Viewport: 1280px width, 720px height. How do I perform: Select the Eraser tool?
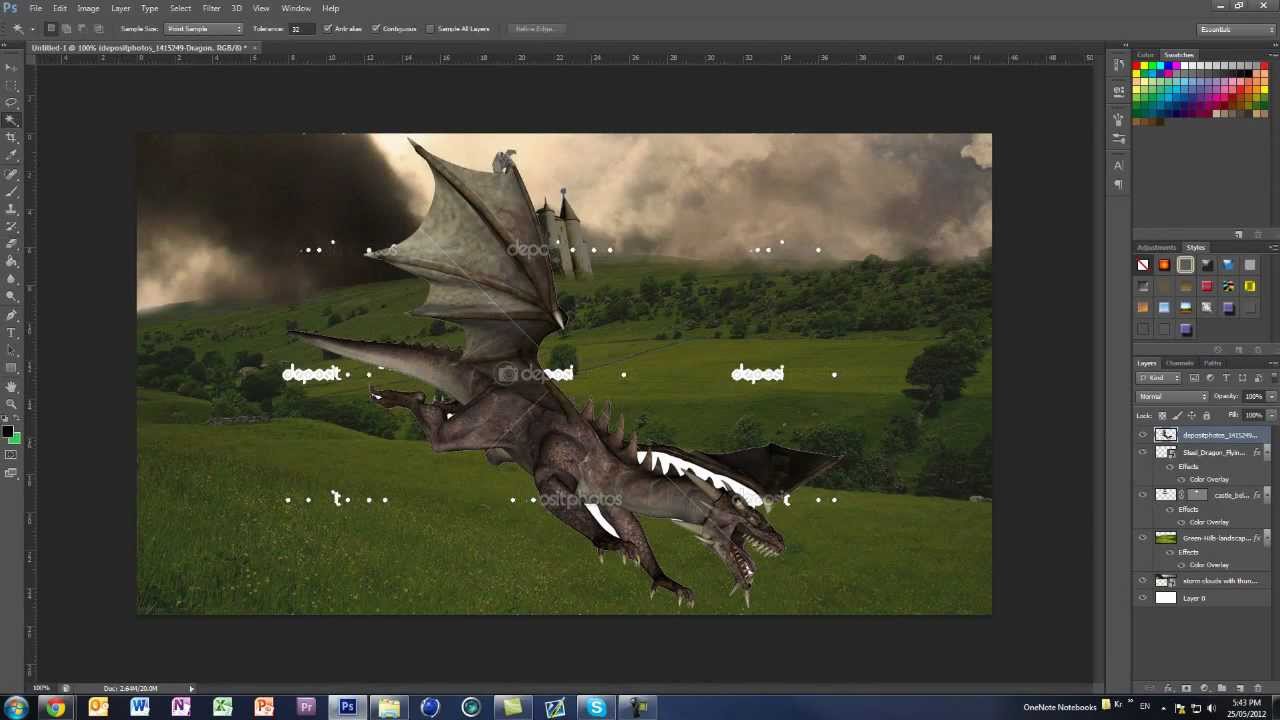(11, 244)
